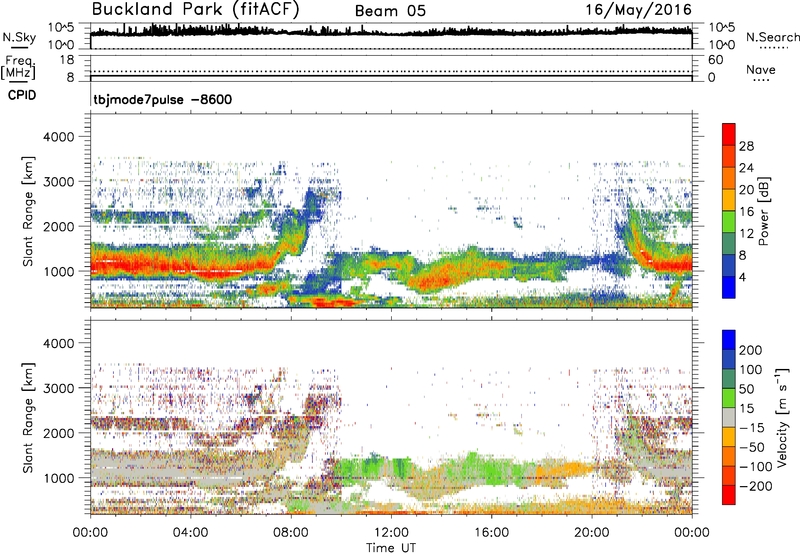Screen dimensions: 800x554
Task: Click the '12:00' time tick label
Action: coord(391,533)
